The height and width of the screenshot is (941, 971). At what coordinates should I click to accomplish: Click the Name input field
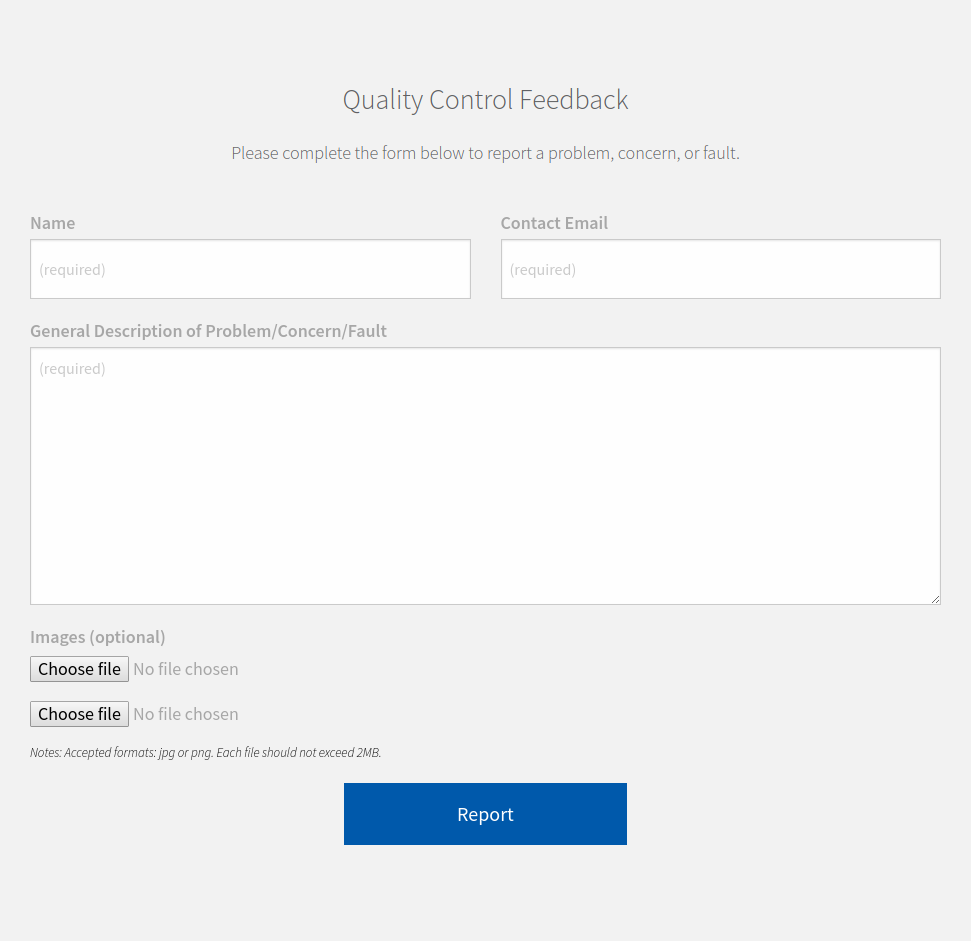pyautogui.click(x=250, y=269)
